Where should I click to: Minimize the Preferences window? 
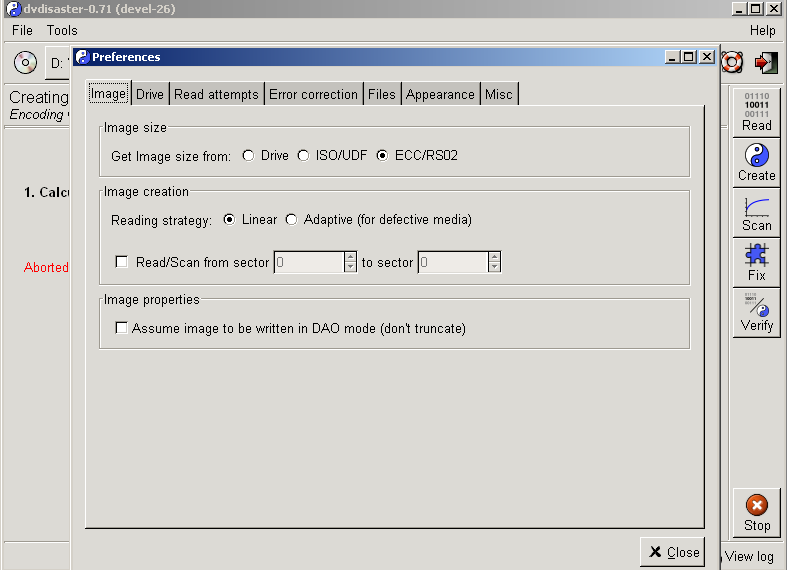click(x=672, y=57)
